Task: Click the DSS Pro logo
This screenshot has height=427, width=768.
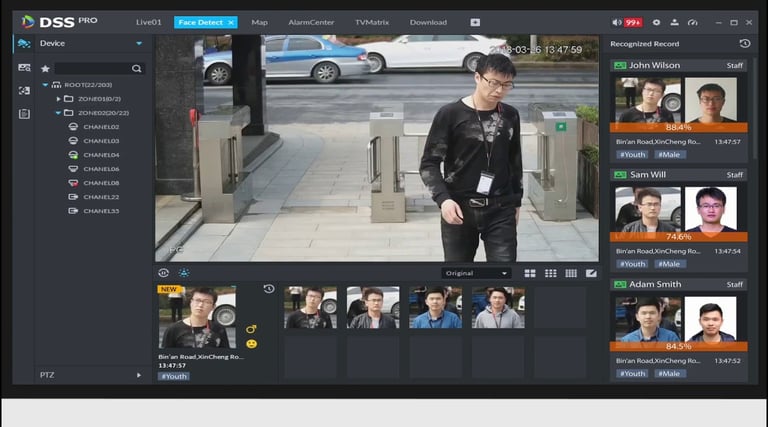Action: (59, 22)
